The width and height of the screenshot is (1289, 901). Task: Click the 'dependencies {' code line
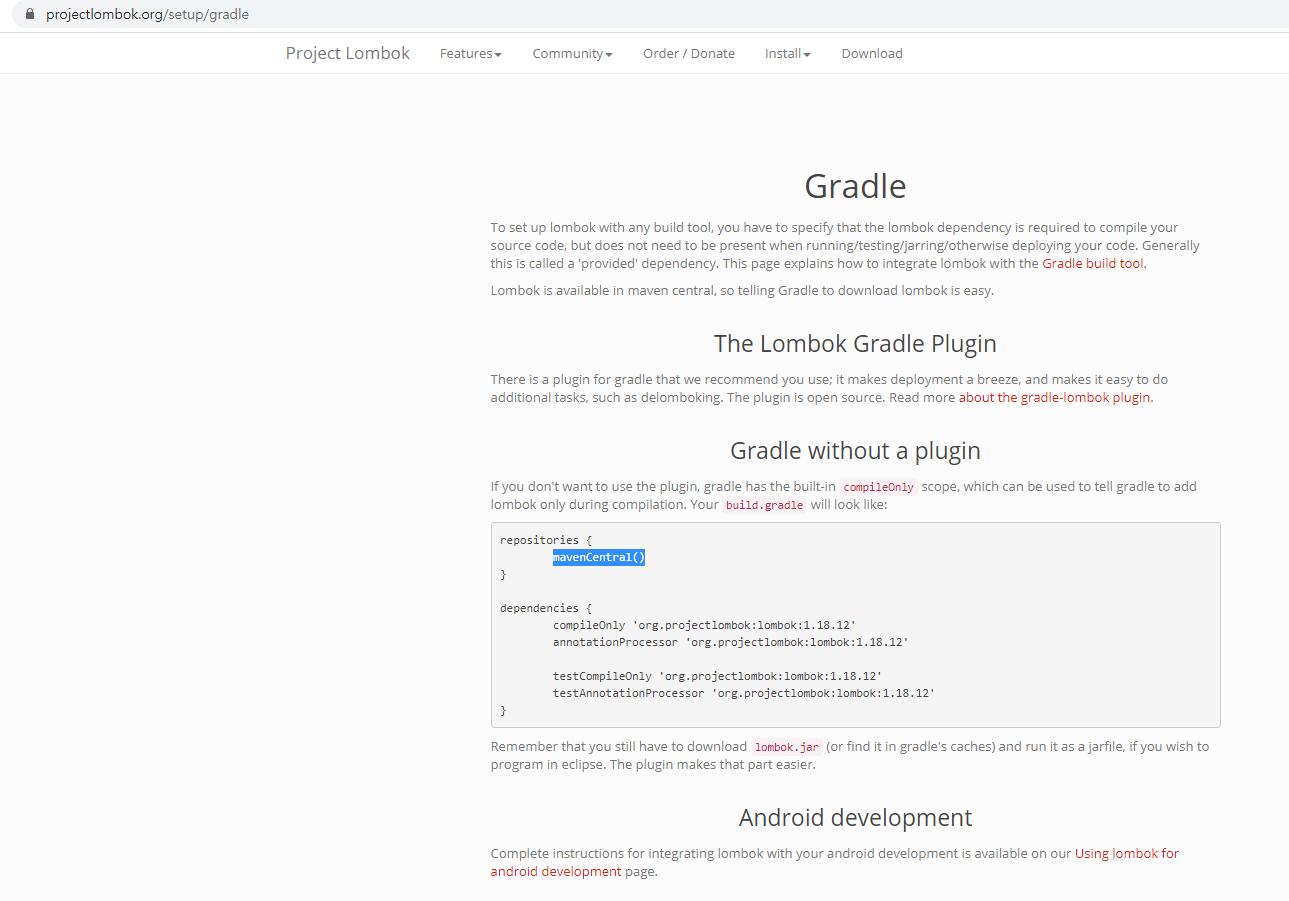(546, 608)
